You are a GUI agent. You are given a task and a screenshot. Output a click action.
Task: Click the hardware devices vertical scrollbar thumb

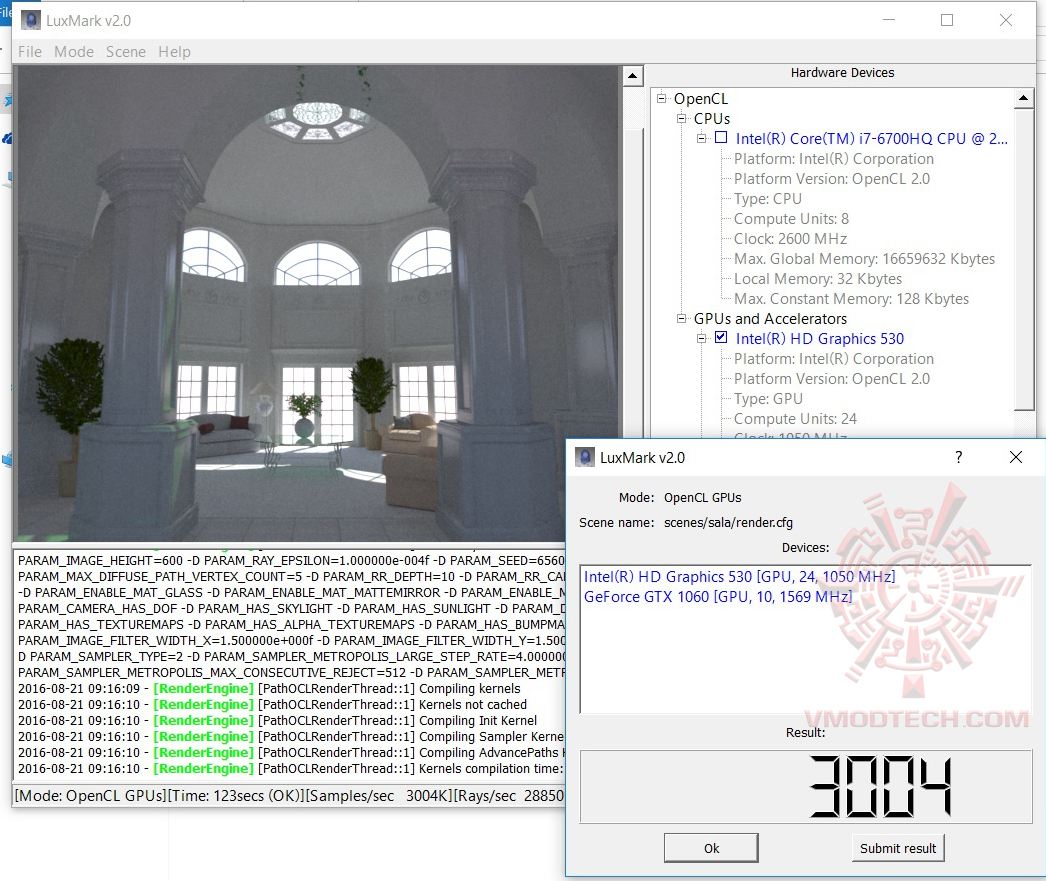pos(1023,259)
